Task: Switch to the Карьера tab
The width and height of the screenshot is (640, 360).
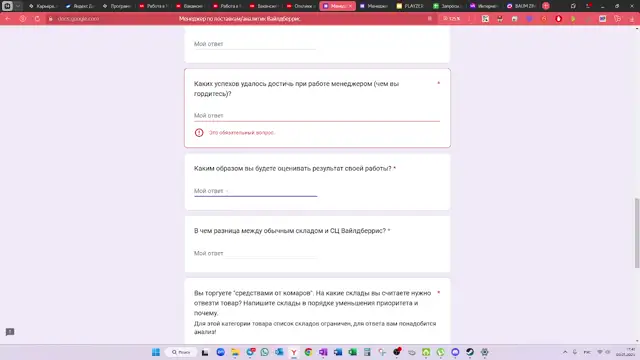Action: point(43,6)
